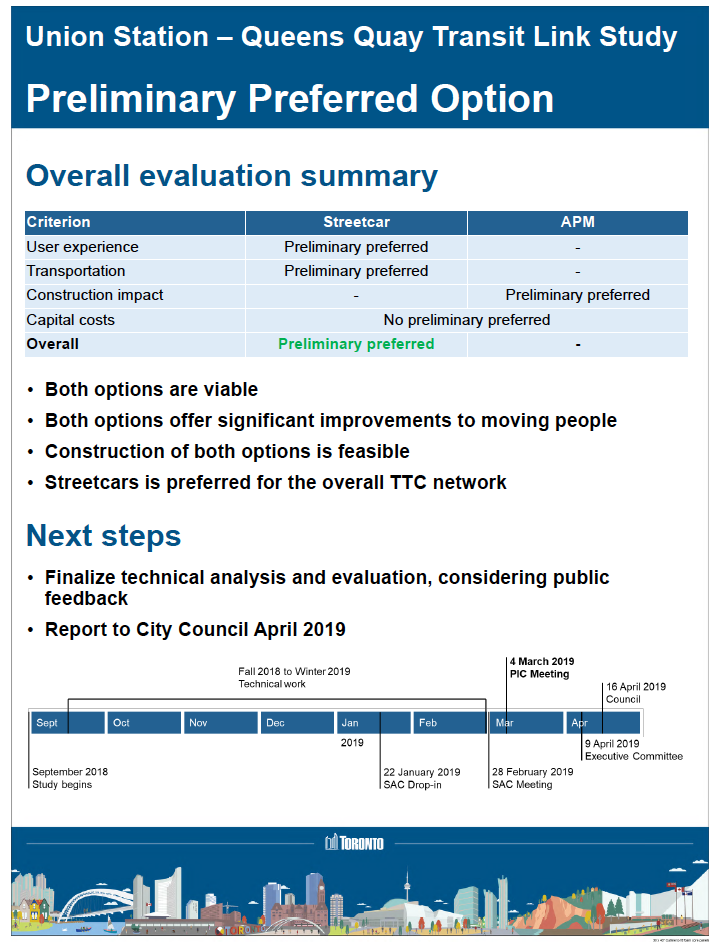This screenshot has height=948, width=714.
Task: Click 'Fall 2018 to Winter 2019 Technical work' label
Action: [294, 677]
